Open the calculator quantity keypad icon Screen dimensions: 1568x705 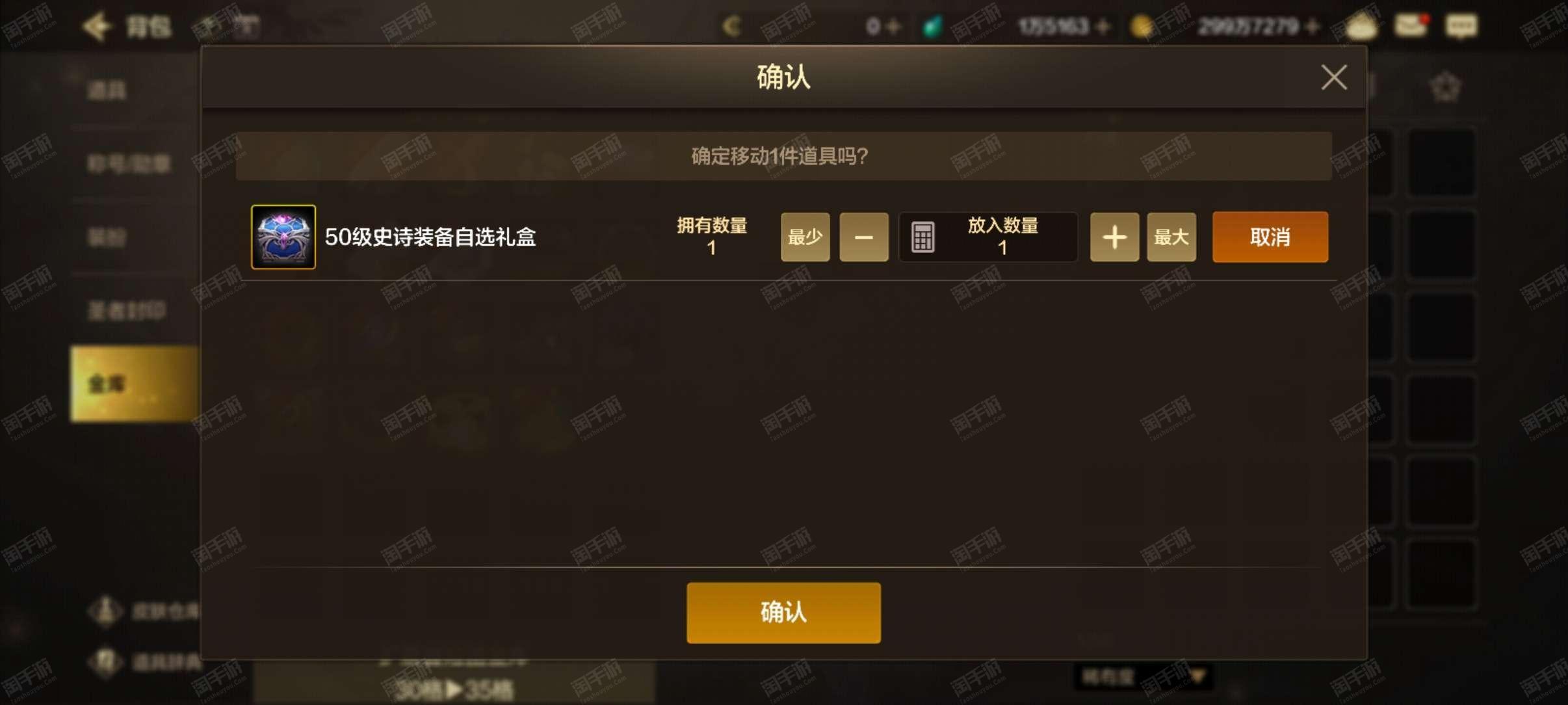click(922, 237)
